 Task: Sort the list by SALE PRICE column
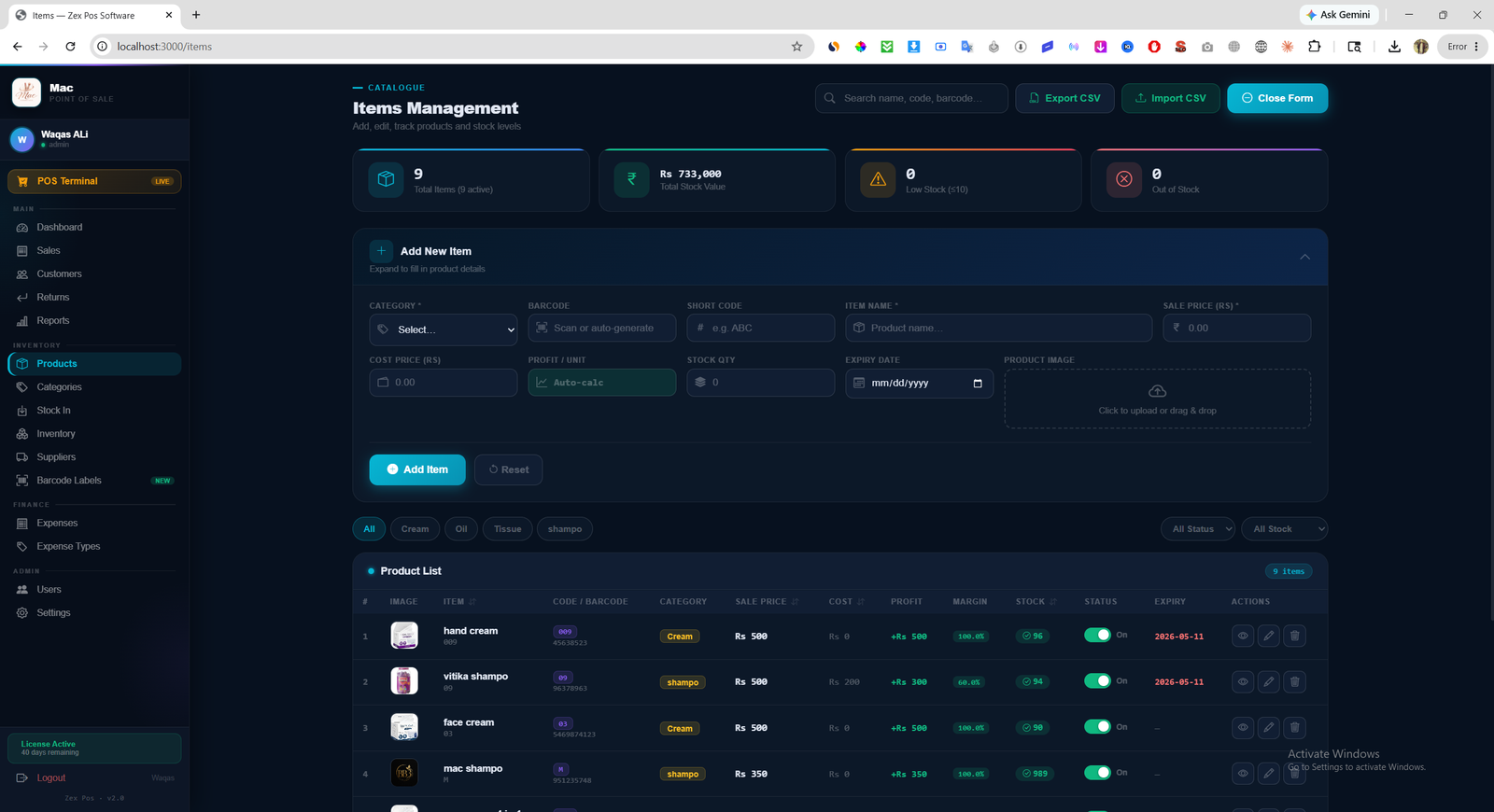(x=767, y=602)
